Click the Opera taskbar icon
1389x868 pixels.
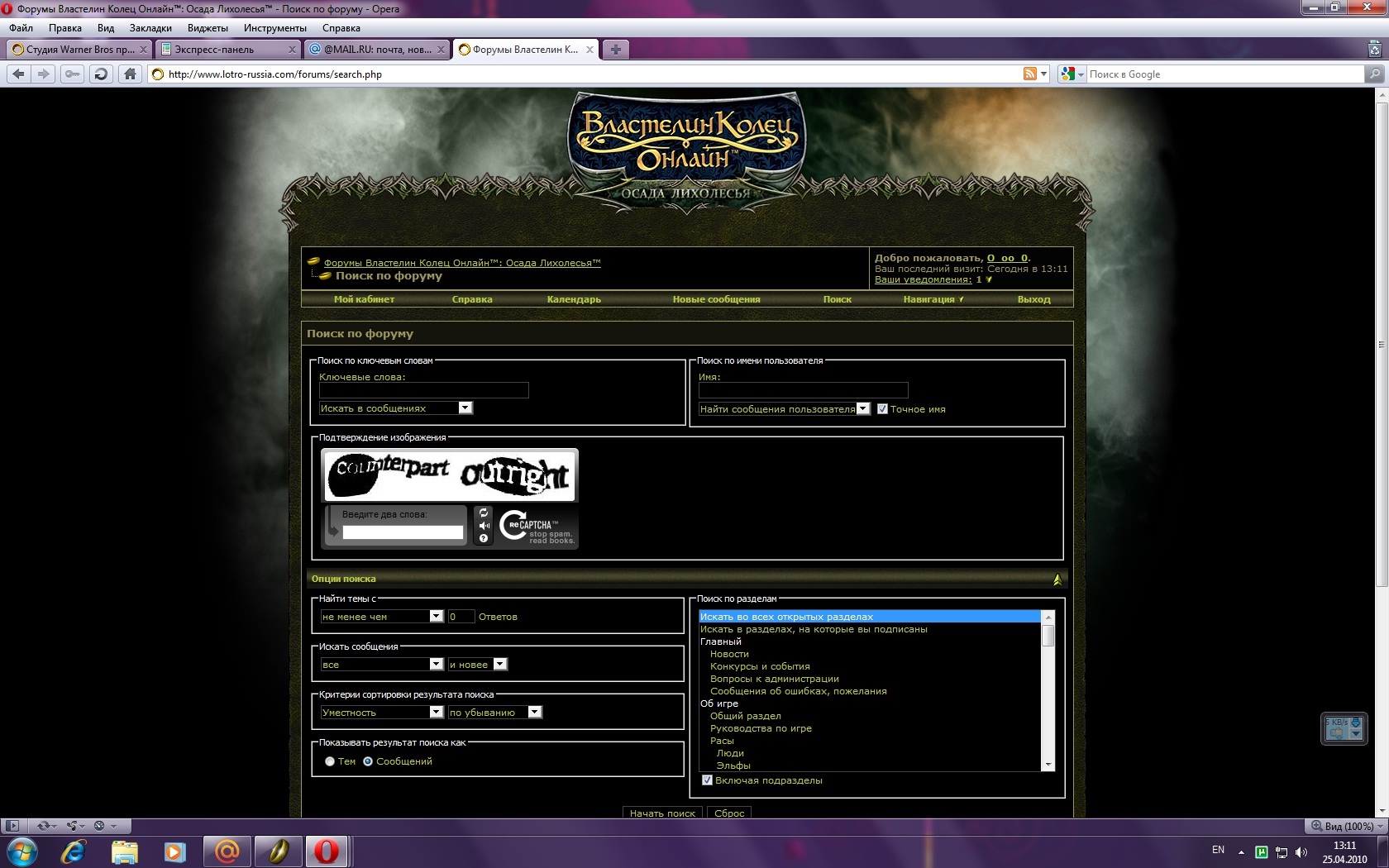tap(327, 851)
